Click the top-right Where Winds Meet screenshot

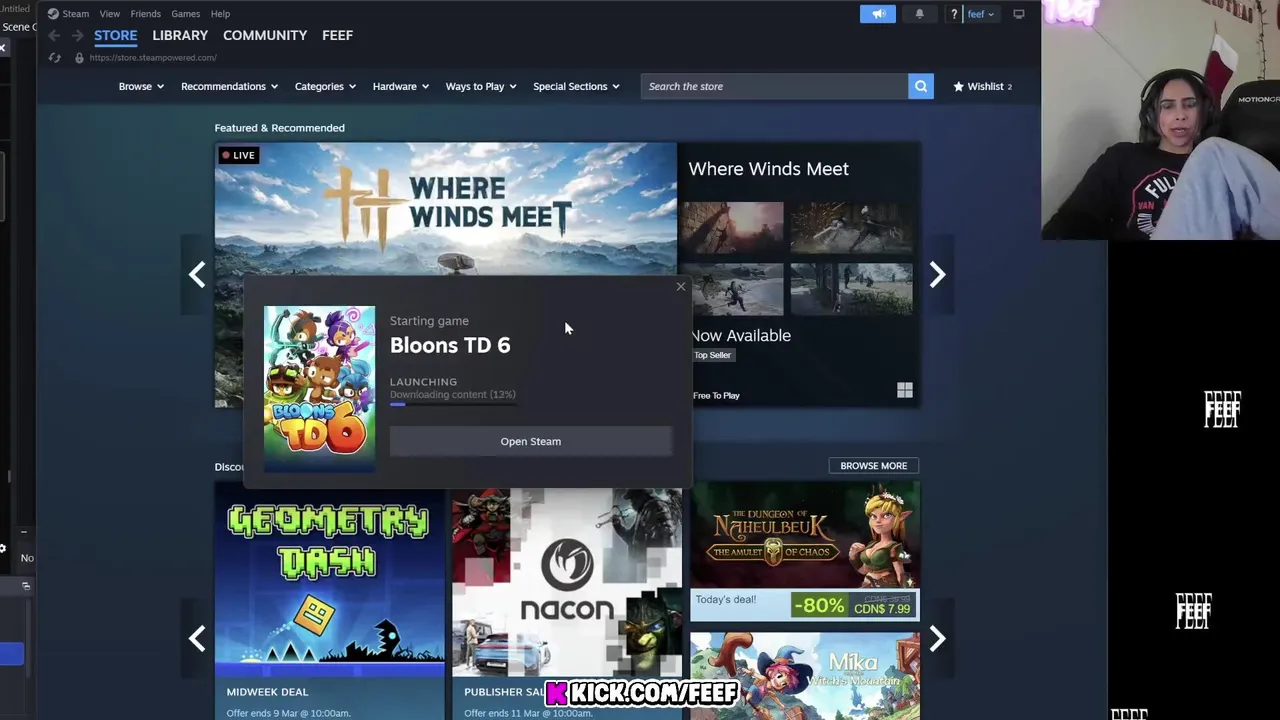point(851,228)
